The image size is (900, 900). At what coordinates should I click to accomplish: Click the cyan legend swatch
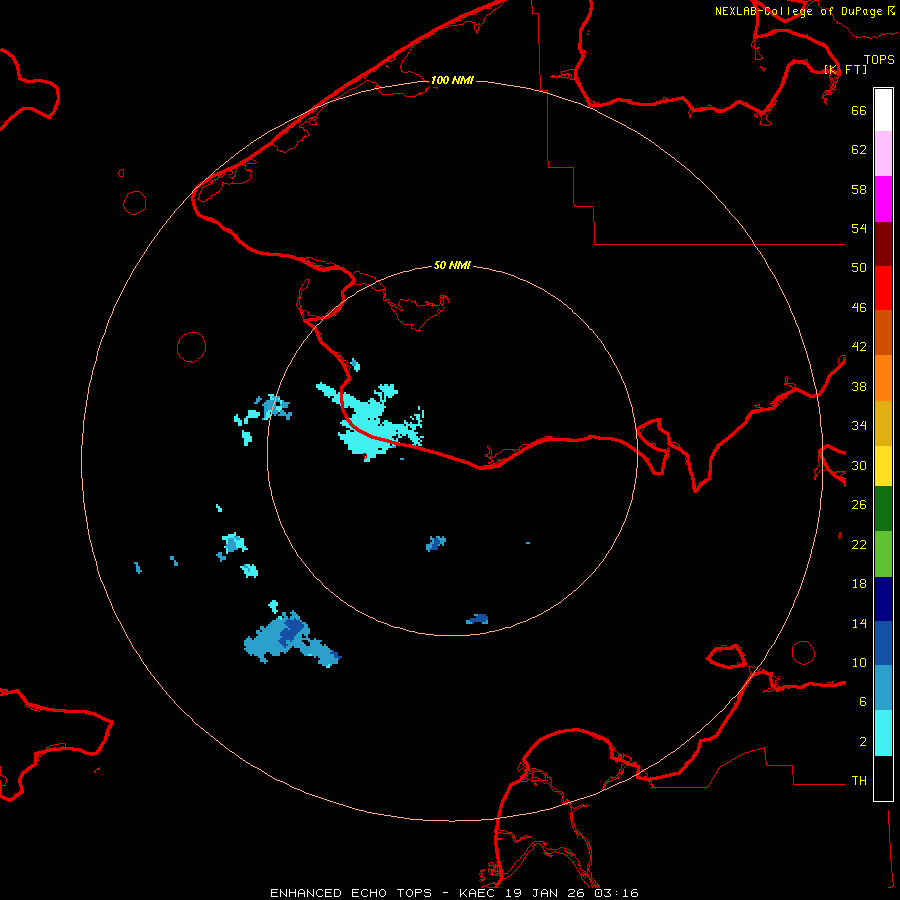883,733
